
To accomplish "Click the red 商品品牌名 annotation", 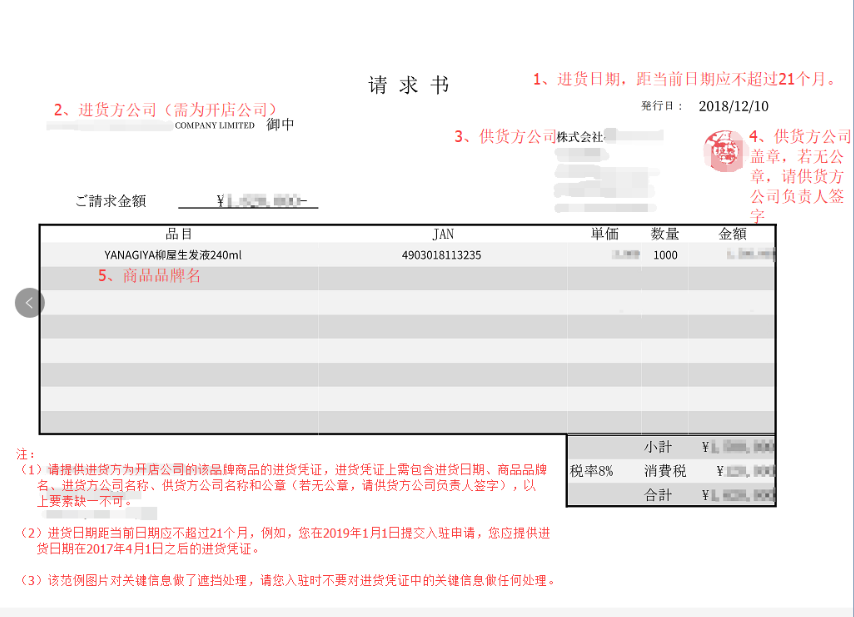I will tap(149, 276).
